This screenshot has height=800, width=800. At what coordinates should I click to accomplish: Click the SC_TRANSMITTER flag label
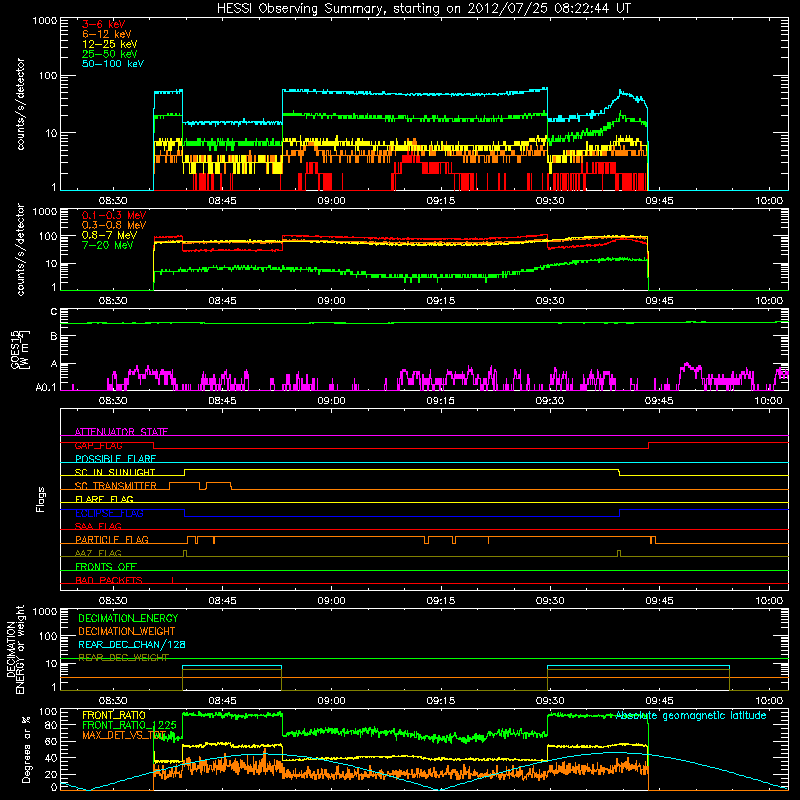[x=116, y=486]
